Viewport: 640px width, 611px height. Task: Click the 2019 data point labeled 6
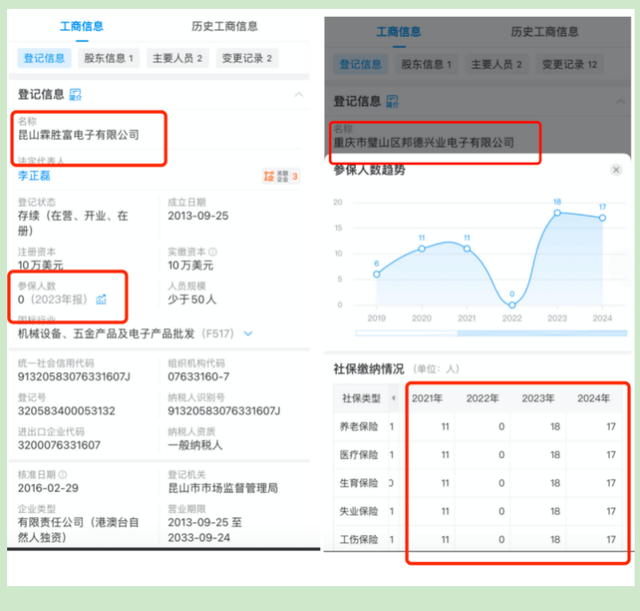[377, 274]
